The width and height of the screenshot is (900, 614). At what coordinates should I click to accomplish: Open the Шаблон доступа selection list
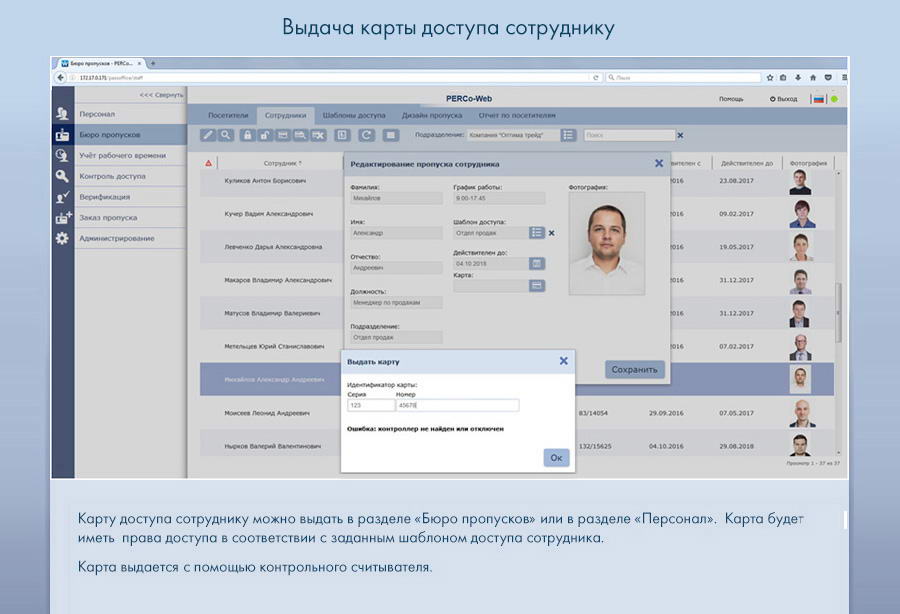click(x=537, y=232)
